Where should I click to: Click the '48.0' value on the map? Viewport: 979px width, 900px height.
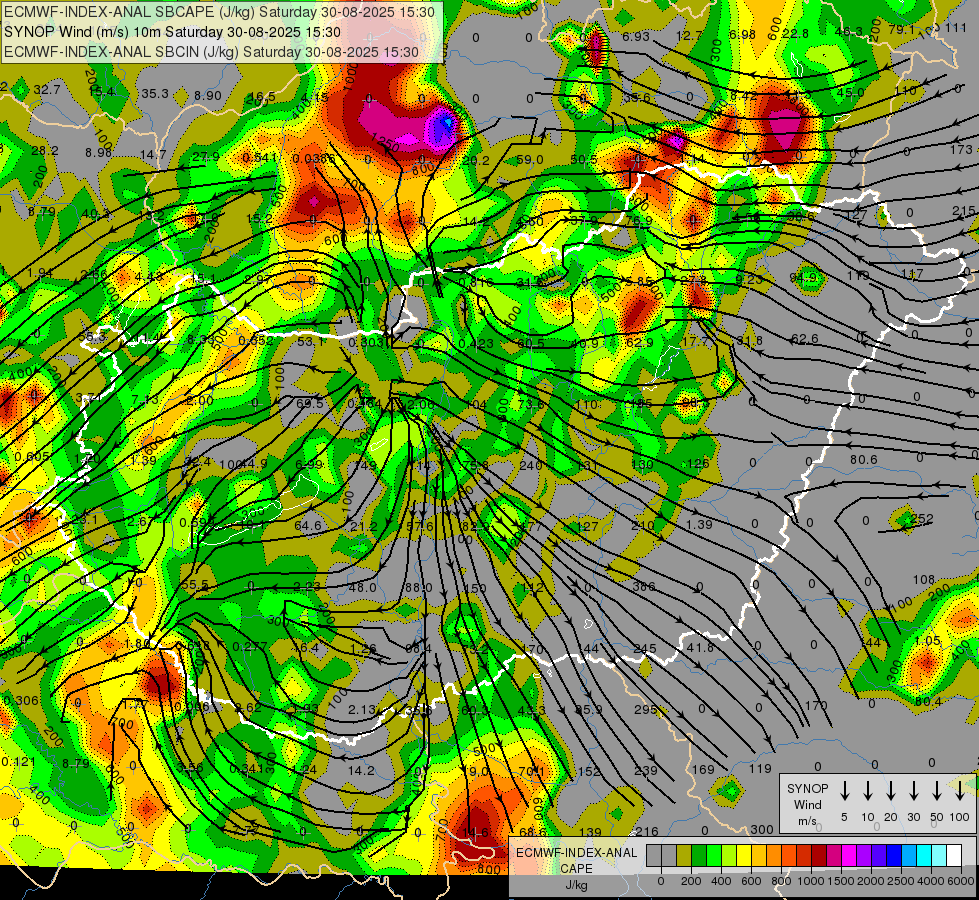(x=362, y=587)
